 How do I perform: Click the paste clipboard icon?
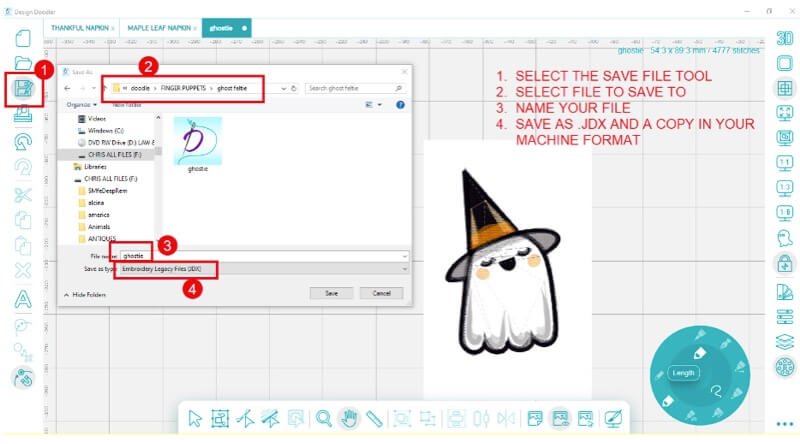[23, 246]
